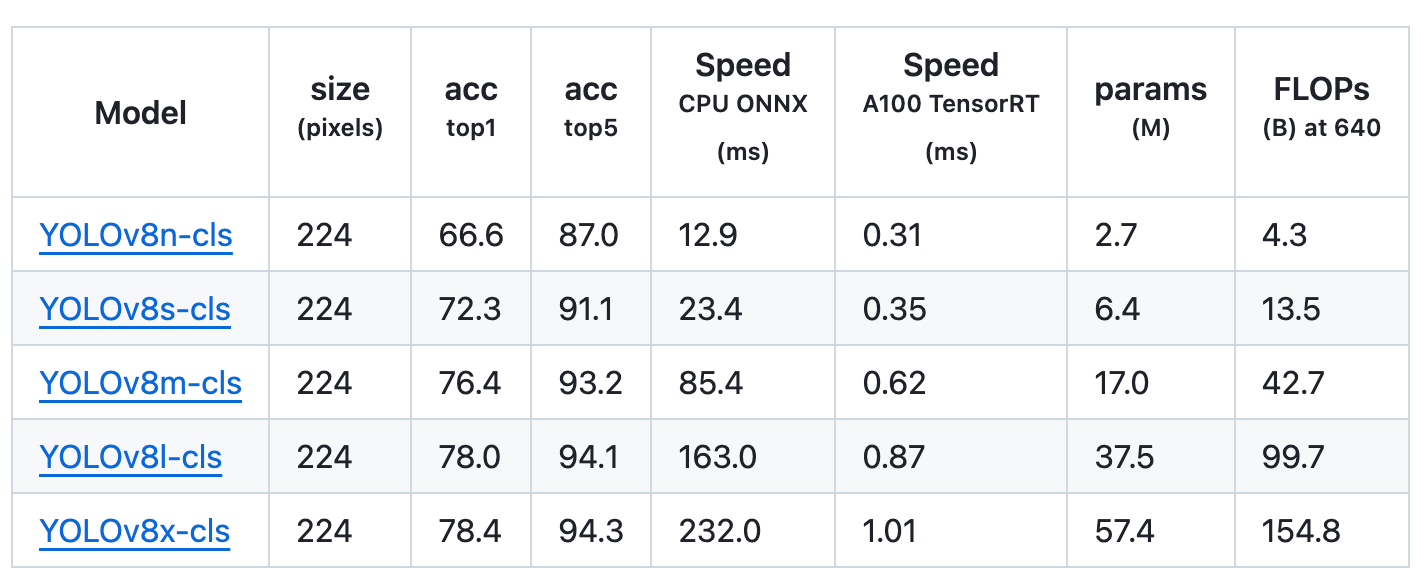
Task: Select the Speed CPU ONNX header
Action: tap(743, 108)
